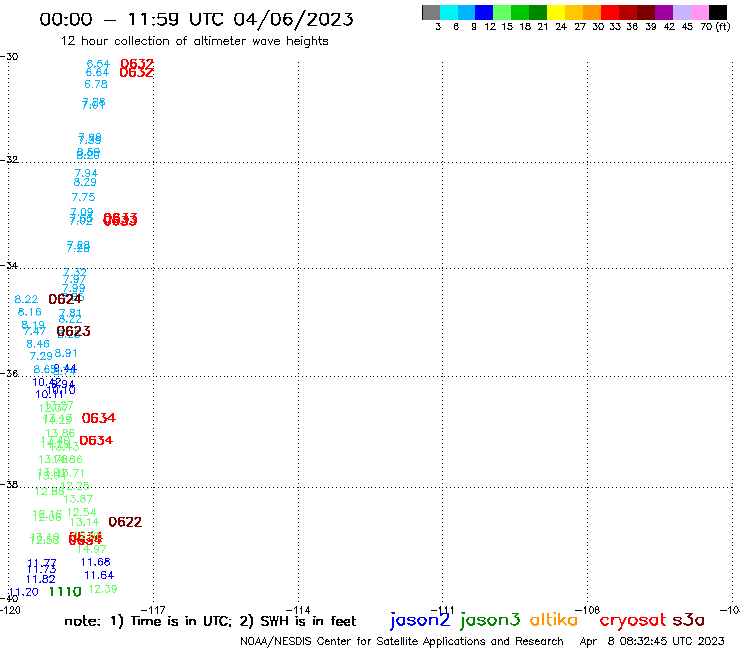The image size is (740, 650).
Task: Click the wave height value '13.87'
Action: (x=78, y=499)
